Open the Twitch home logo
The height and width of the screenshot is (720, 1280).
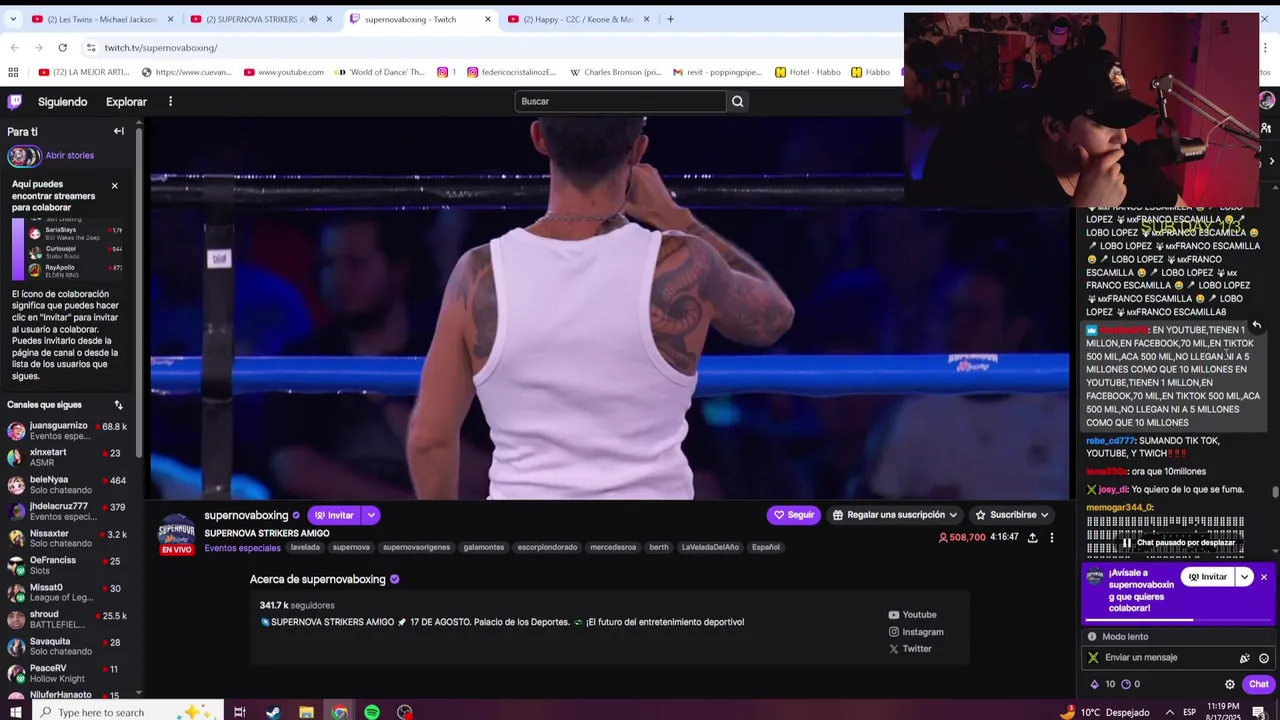tap(15, 101)
